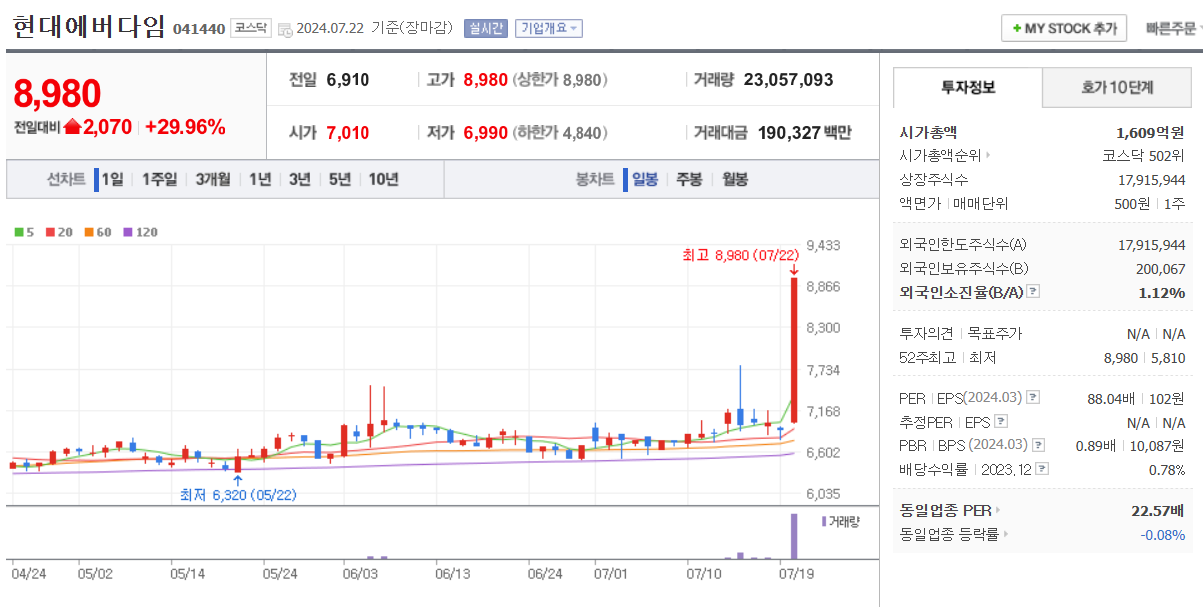Select the 10년 line chart period
This screenshot has height=607, width=1203.
383,180
